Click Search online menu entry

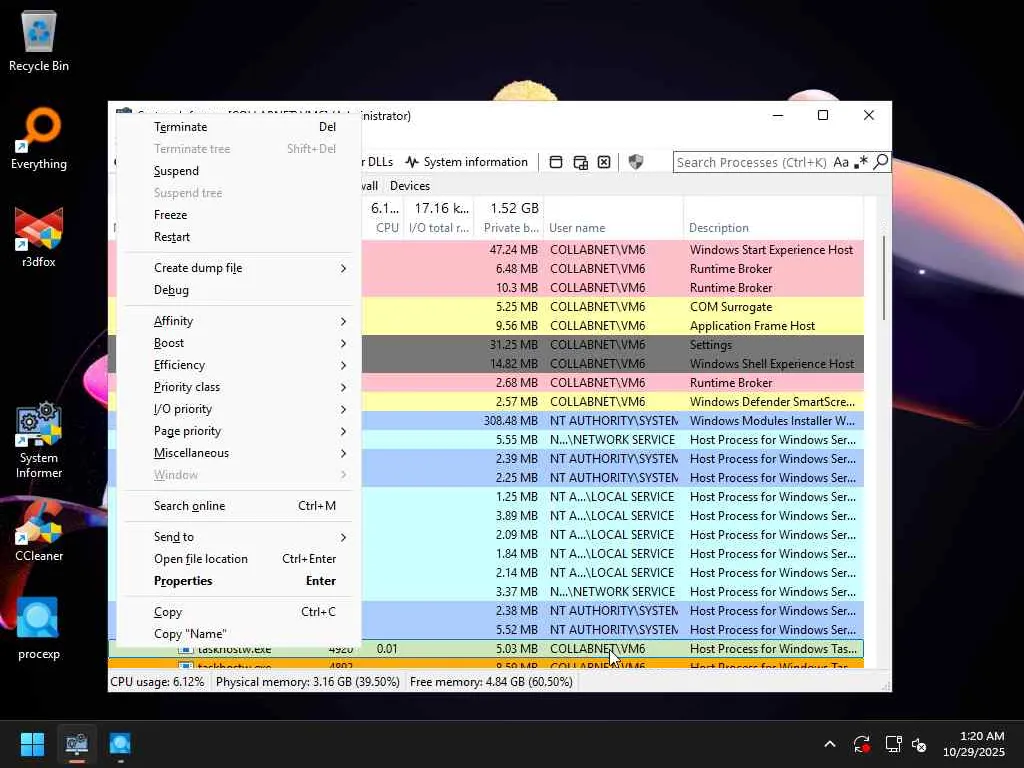coord(239,505)
